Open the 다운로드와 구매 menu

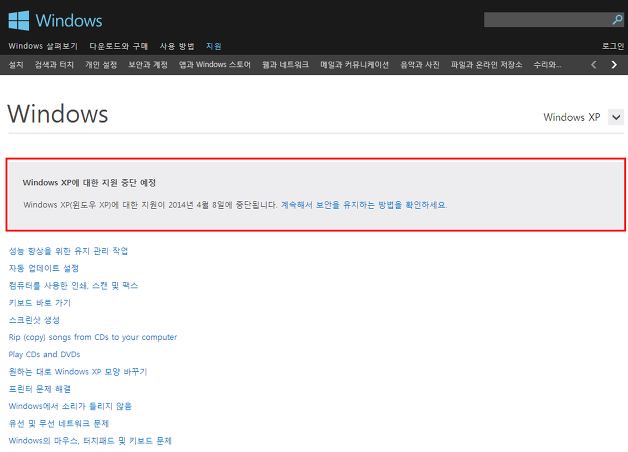[119, 46]
